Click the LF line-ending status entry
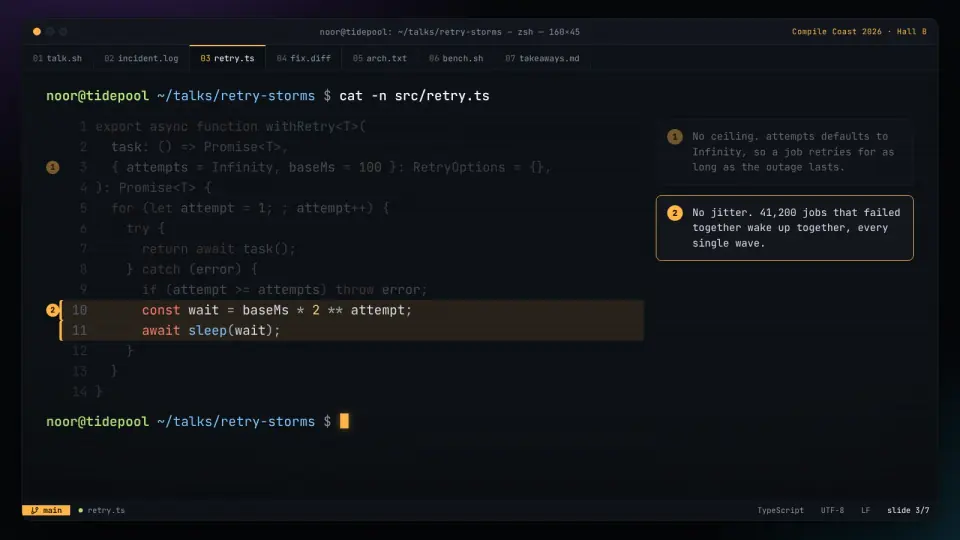The width and height of the screenshot is (960, 540). click(x=865, y=510)
